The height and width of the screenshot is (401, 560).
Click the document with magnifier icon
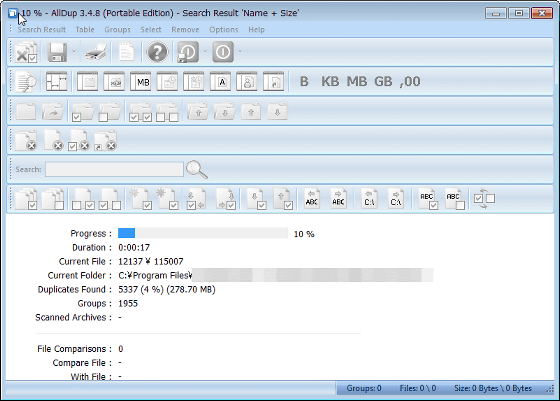pos(26,82)
